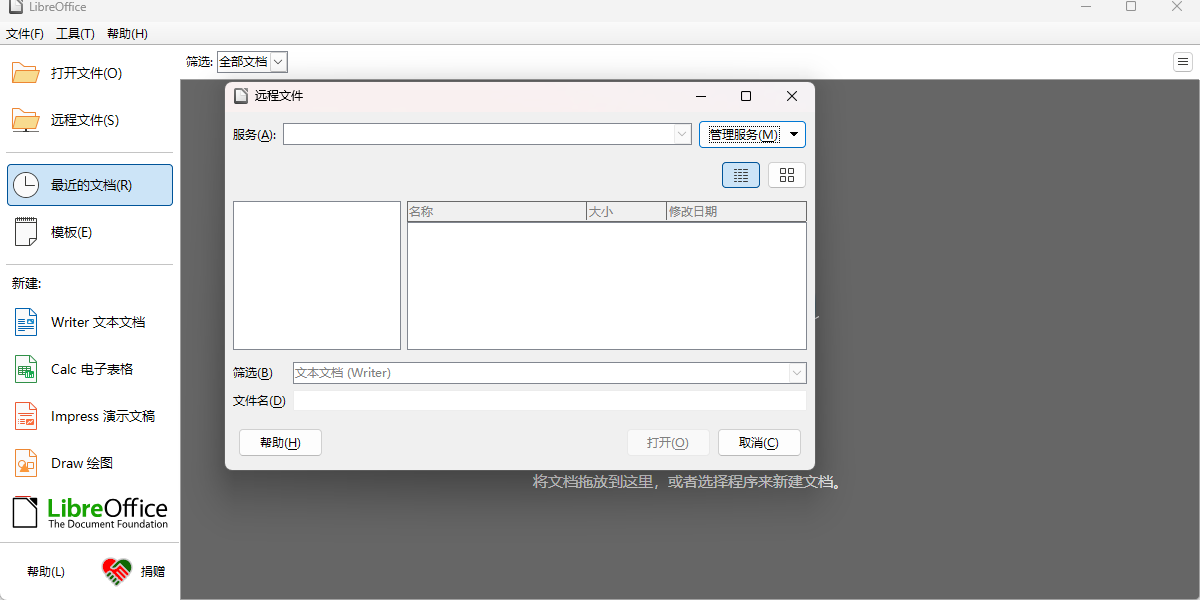Switch remote files to list view
1200x600 pixels.
pos(740,174)
